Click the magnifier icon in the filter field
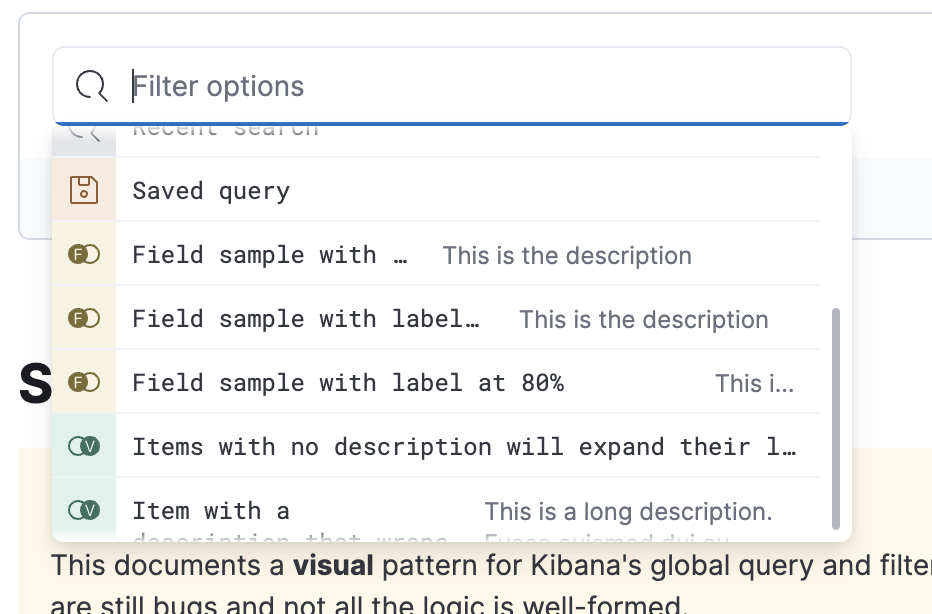932x614 pixels. click(x=92, y=87)
